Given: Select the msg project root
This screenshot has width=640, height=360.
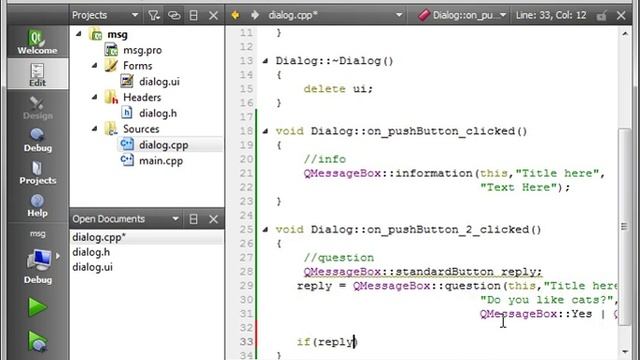Looking at the screenshot, I should pyautogui.click(x=118, y=35).
